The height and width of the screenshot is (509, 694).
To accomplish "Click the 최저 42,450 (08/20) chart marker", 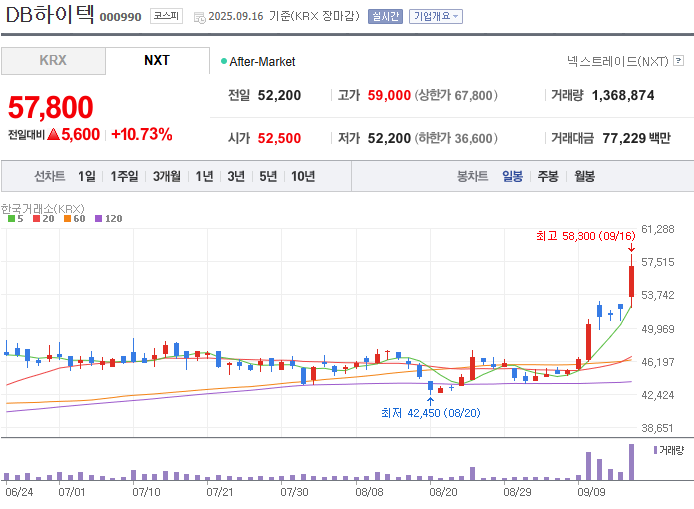I will click(x=431, y=413).
